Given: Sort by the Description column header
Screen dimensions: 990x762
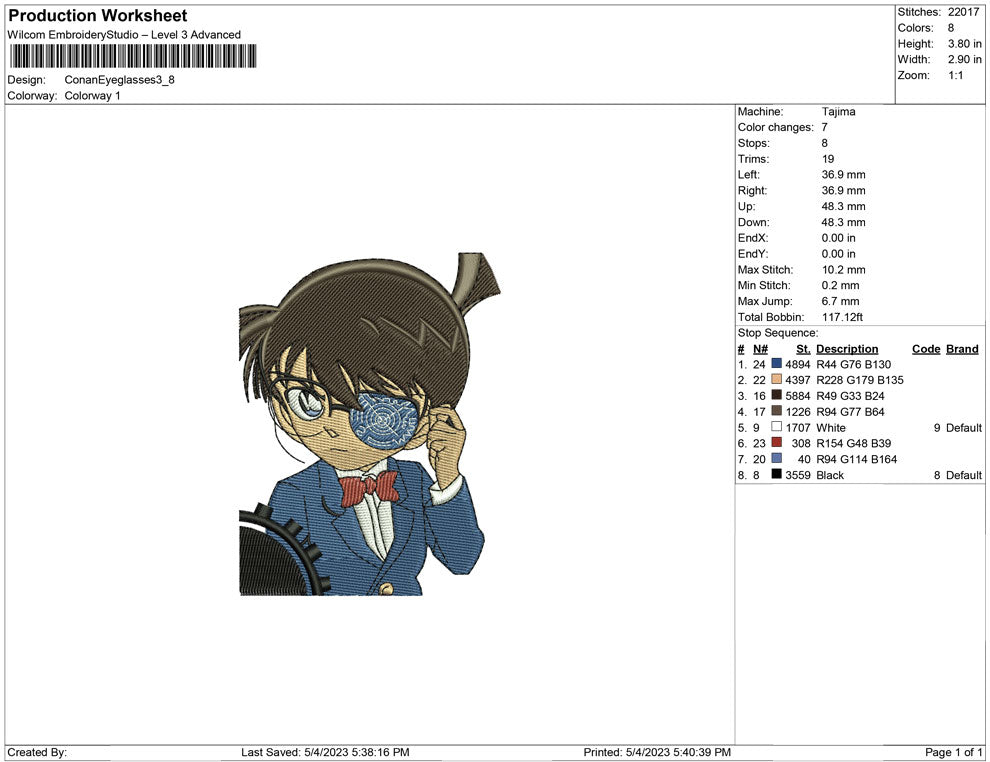Looking at the screenshot, I should (x=848, y=348).
